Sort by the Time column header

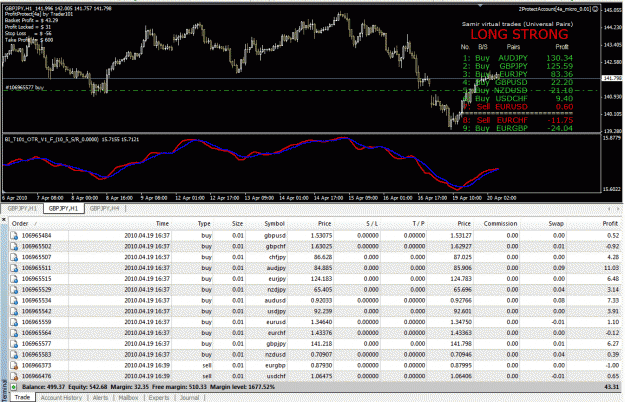click(x=162, y=224)
